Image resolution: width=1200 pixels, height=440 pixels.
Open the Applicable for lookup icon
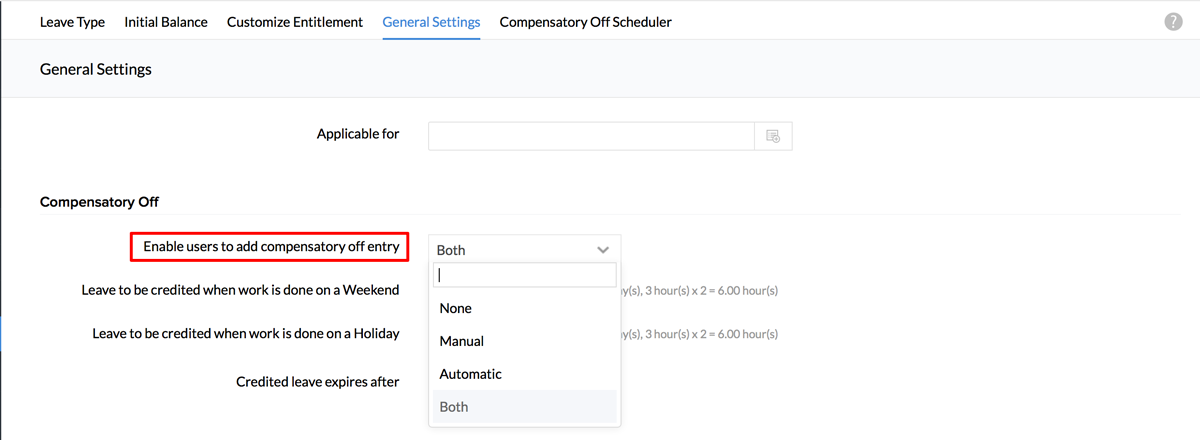coord(773,136)
